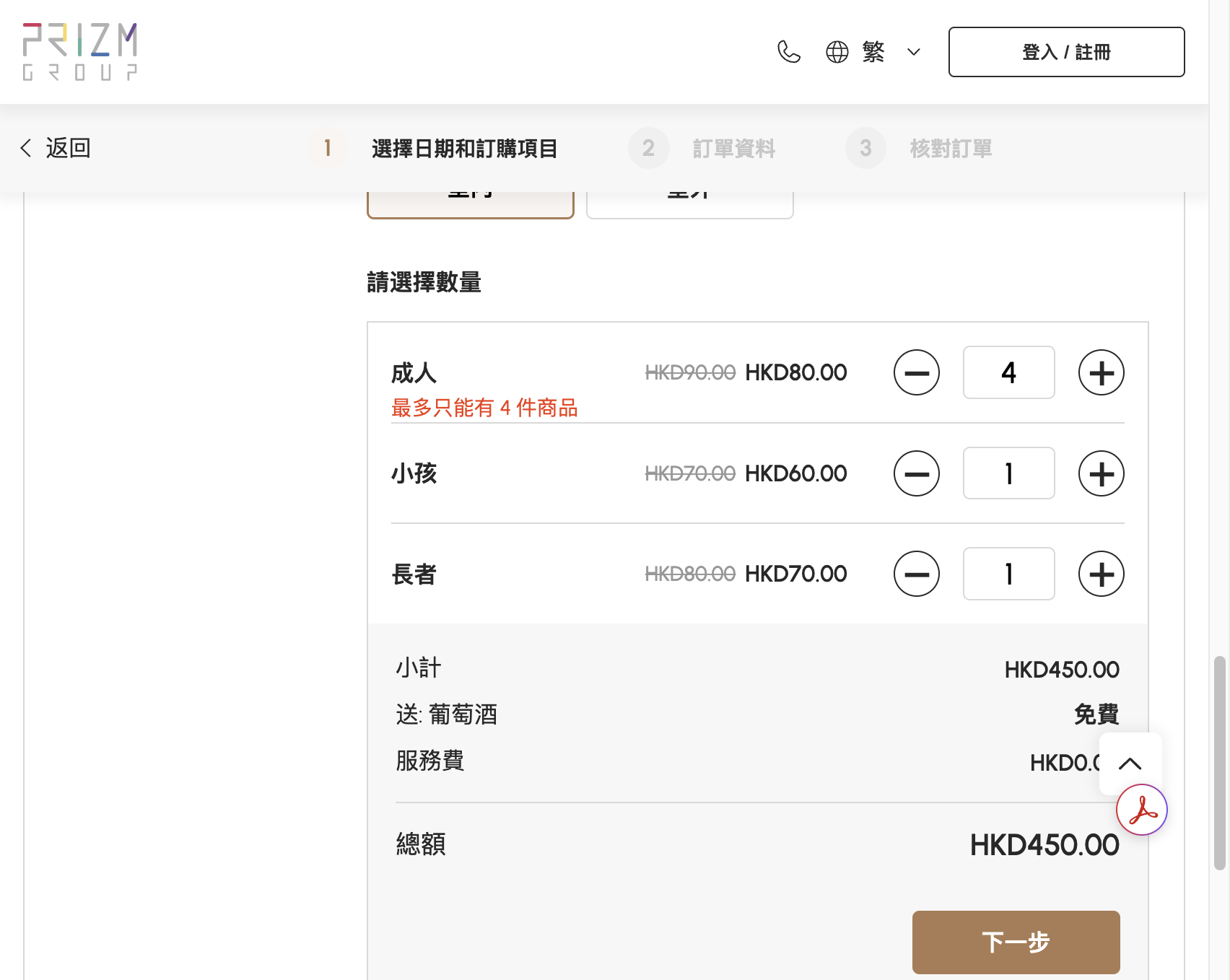
Task: Click the phone contact icon
Action: pyautogui.click(x=789, y=52)
